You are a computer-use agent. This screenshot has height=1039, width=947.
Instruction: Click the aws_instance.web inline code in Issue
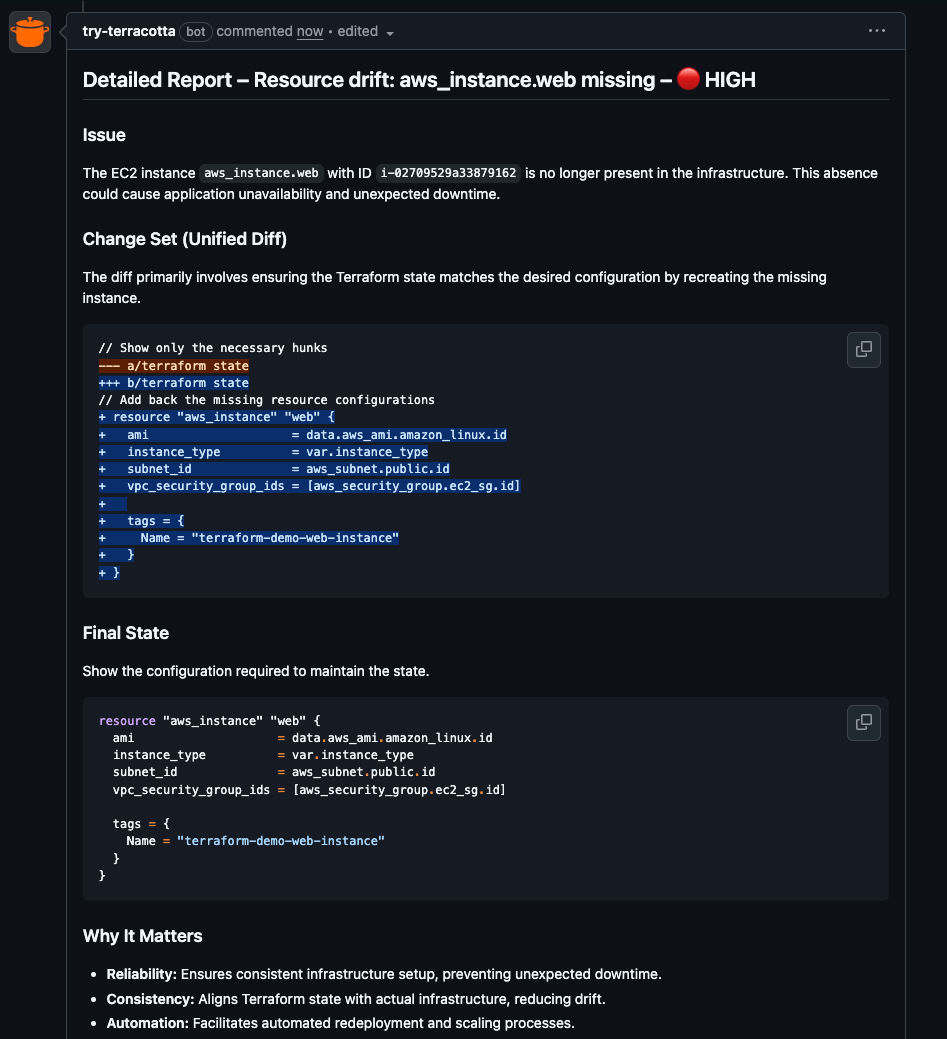coord(261,173)
